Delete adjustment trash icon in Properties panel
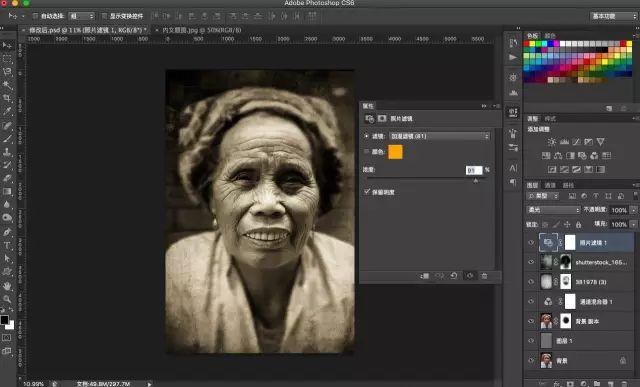Viewport: 640px width, 387px height. click(484, 276)
